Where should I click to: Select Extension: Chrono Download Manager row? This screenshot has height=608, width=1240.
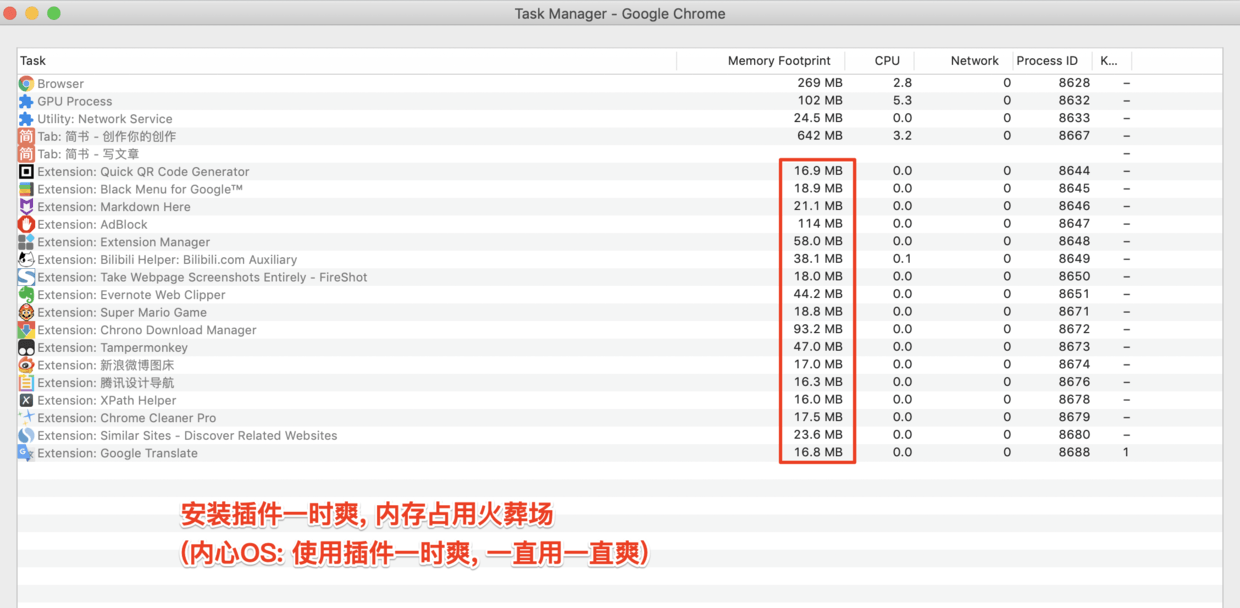coord(620,330)
